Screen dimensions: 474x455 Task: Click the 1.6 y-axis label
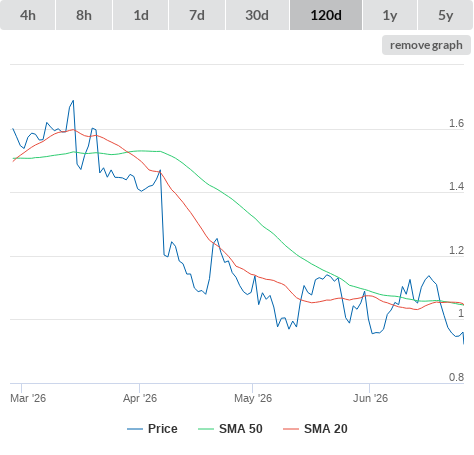pyautogui.click(x=456, y=123)
